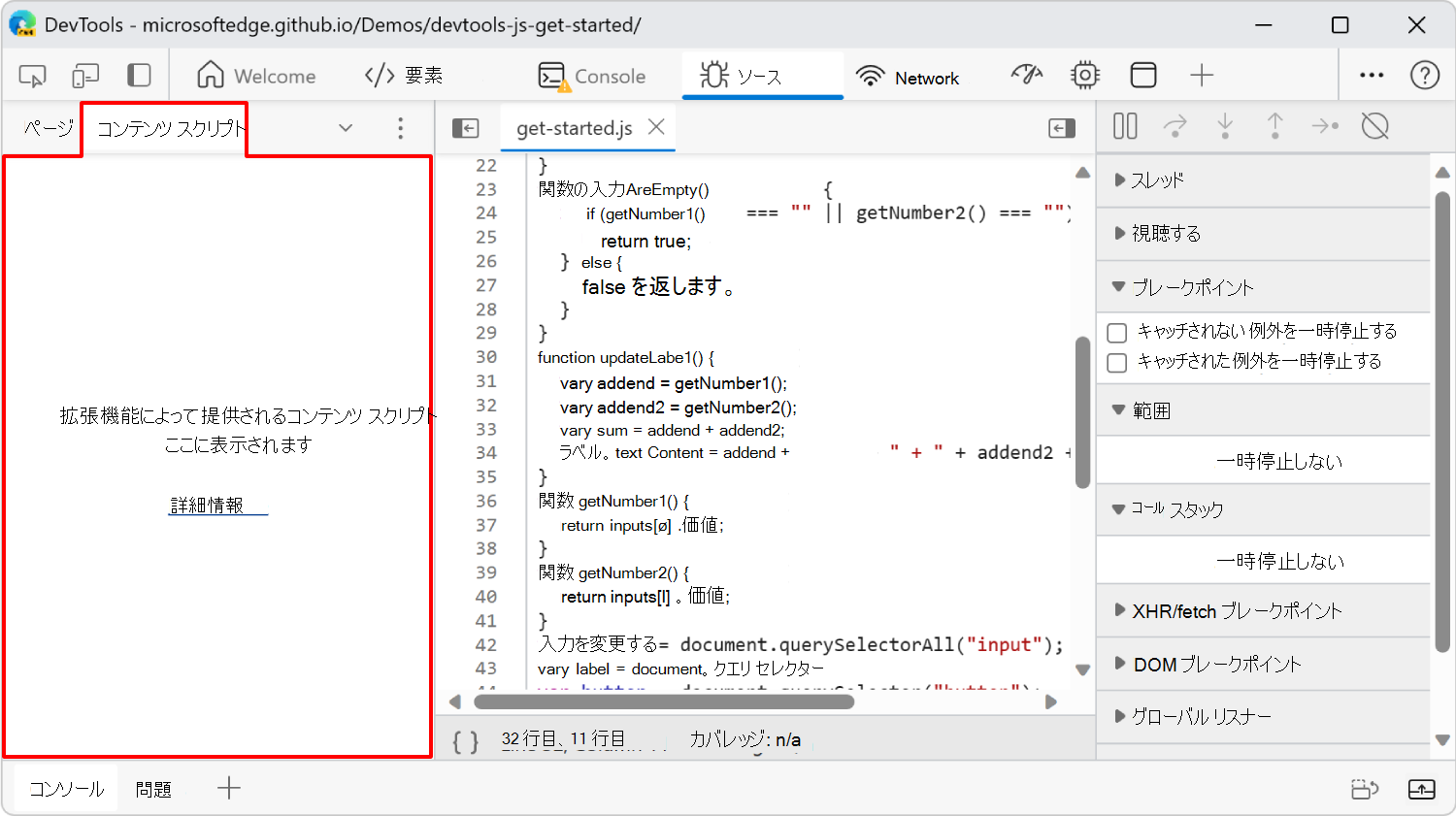Image resolution: width=1456 pixels, height=816 pixels.
Task: Click editor scroll-up arrow
Action: click(1083, 173)
